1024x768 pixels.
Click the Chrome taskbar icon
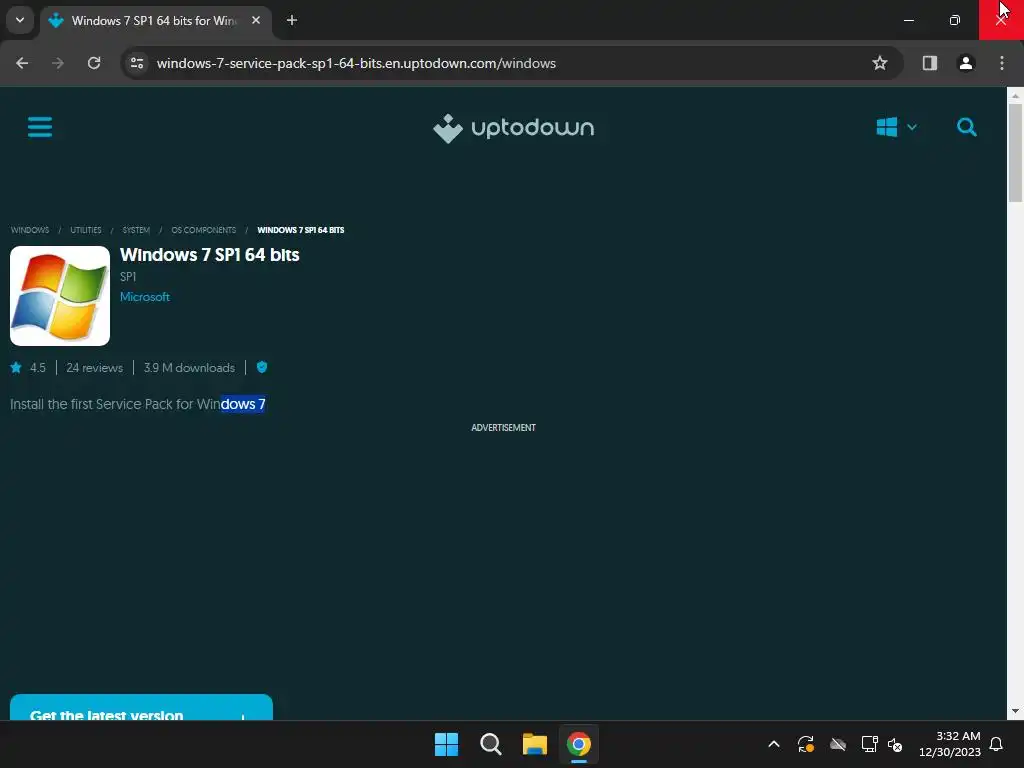coord(579,744)
